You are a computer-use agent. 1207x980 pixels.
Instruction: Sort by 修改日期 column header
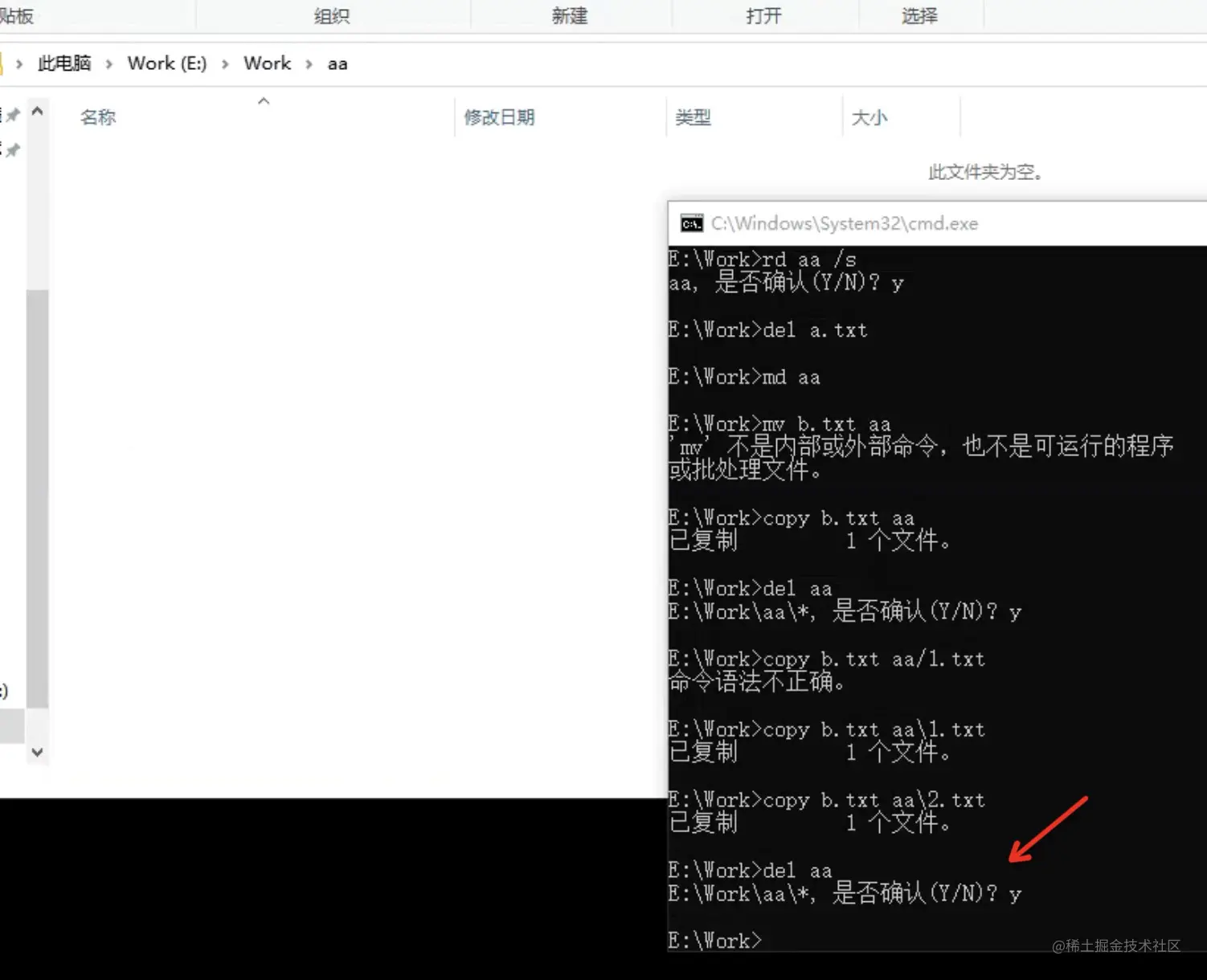(499, 117)
